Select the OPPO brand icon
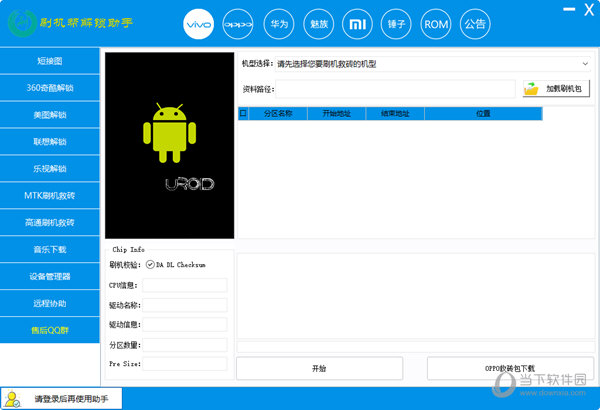Image resolution: width=600 pixels, height=410 pixels. [x=238, y=24]
